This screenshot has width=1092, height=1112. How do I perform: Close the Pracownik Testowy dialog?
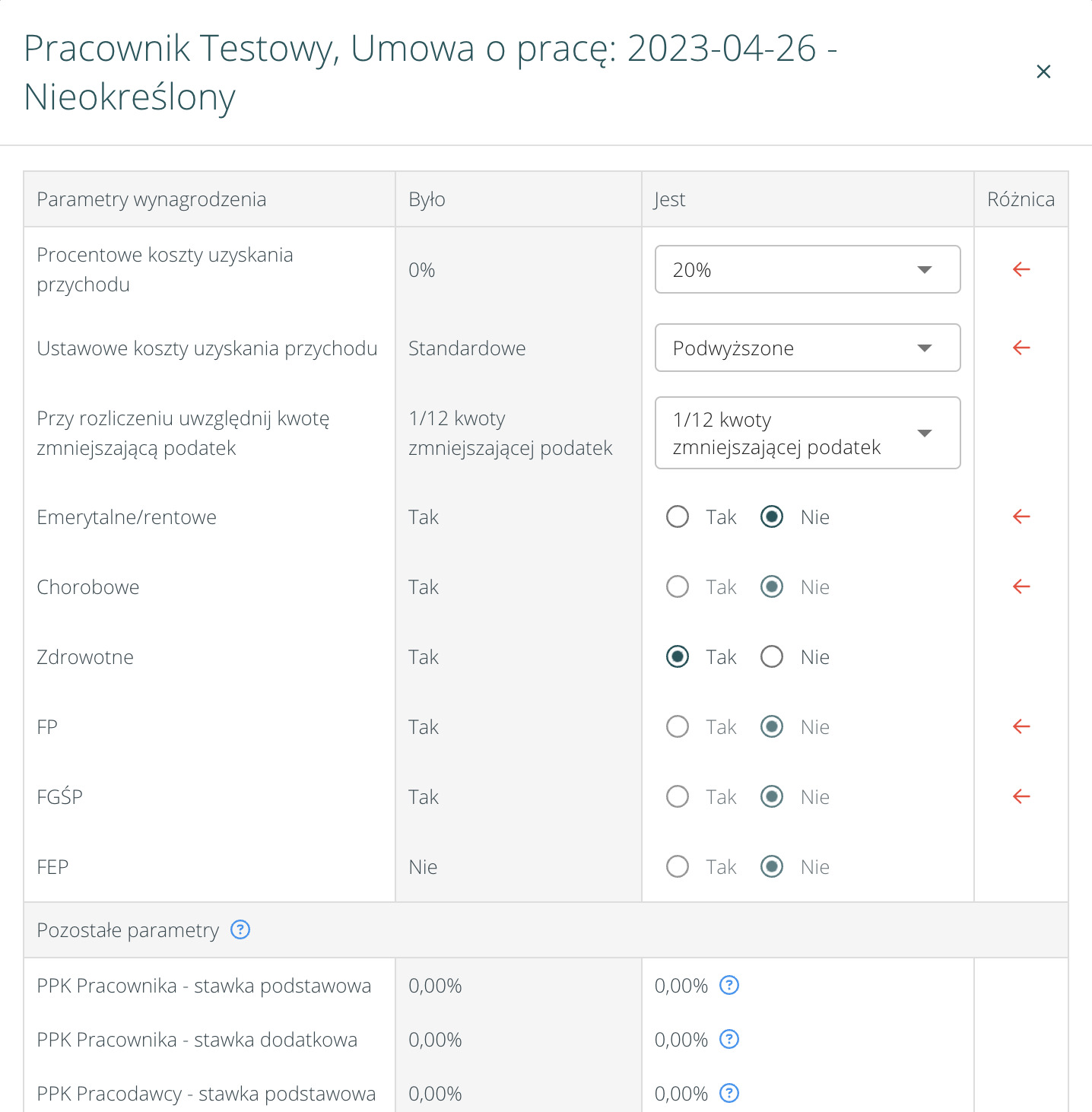click(x=1043, y=71)
